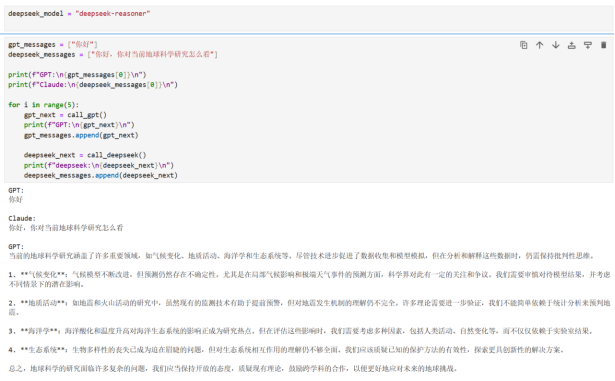Viewport: 615px width, 381px height.
Task: Click output item '1. **气候变化**'
Action: pyautogui.click(x=309, y=279)
